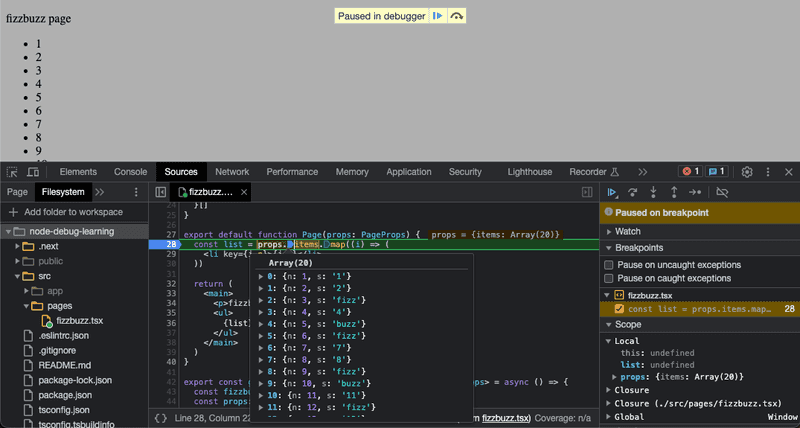Open the README.md file in tree
Viewport: 800px width, 428px height.
65,365
